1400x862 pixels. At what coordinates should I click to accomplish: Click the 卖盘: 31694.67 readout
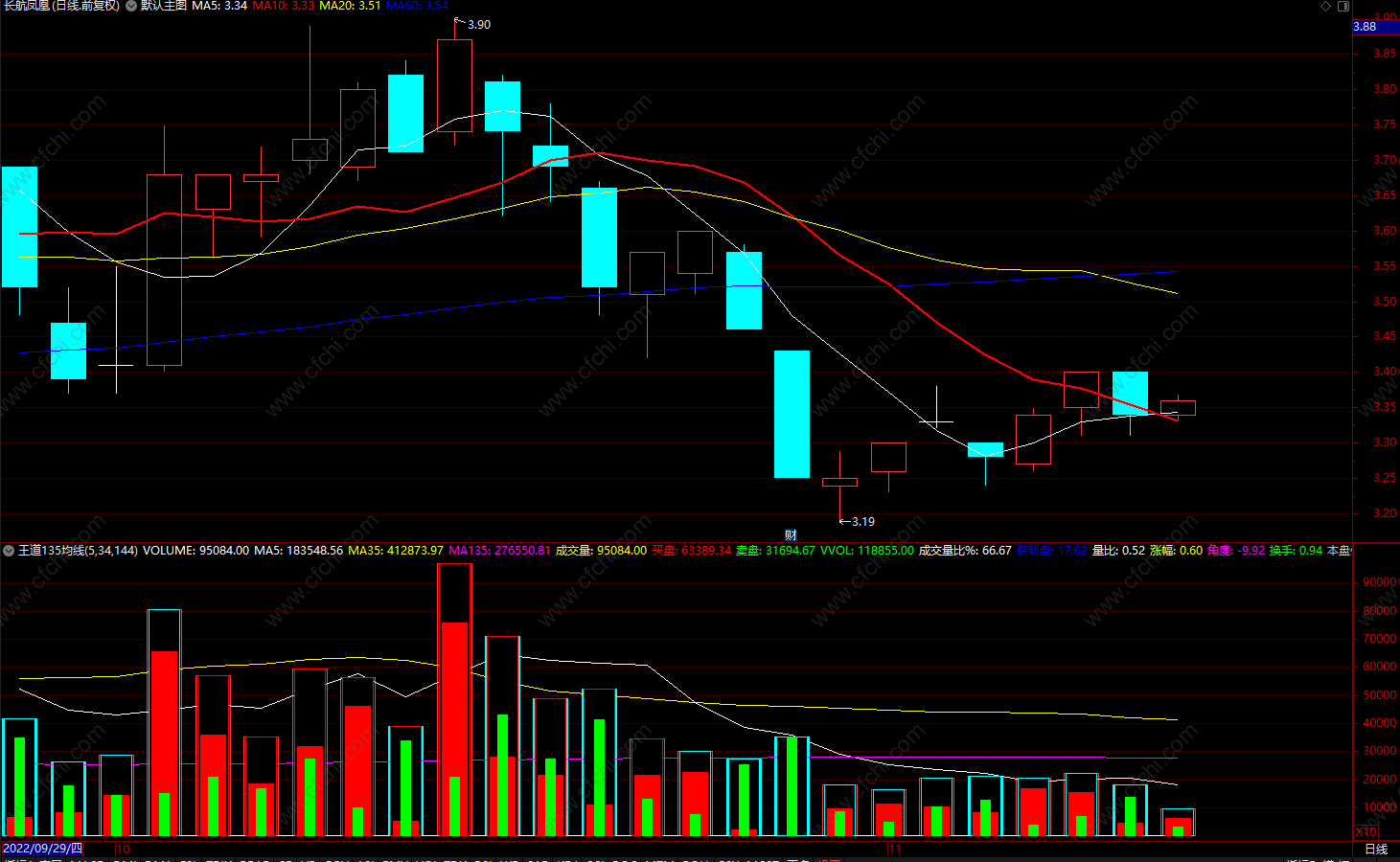(x=775, y=551)
